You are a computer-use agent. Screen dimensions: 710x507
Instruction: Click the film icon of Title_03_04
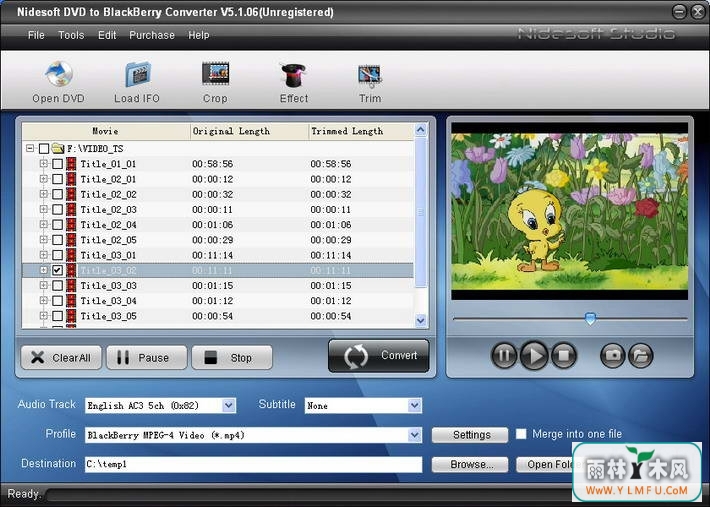point(71,301)
